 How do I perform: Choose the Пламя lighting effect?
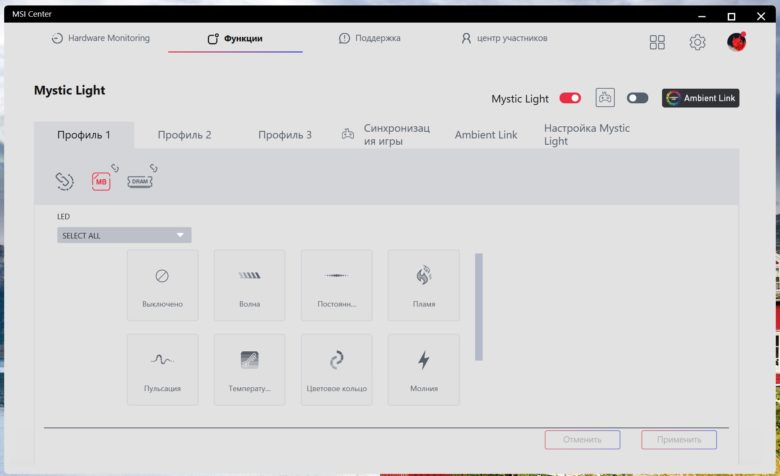coord(424,285)
